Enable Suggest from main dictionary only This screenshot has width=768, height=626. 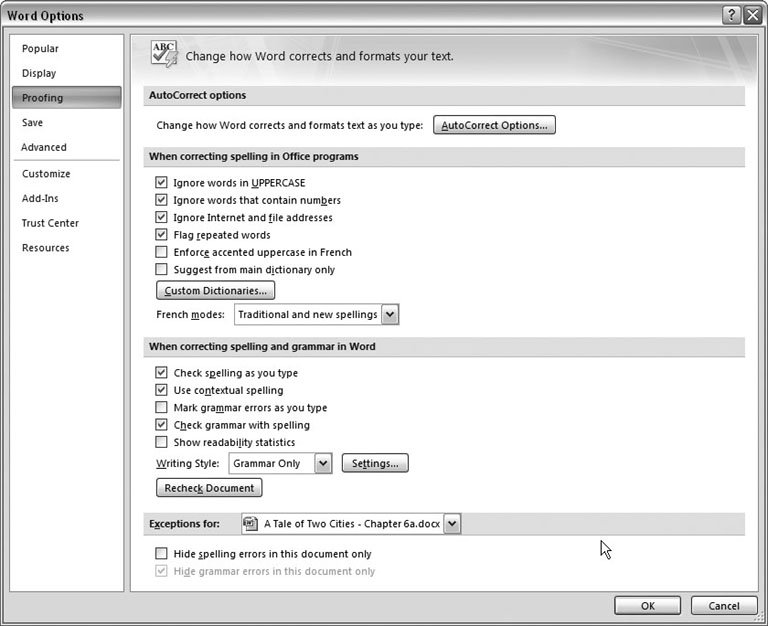click(161, 269)
